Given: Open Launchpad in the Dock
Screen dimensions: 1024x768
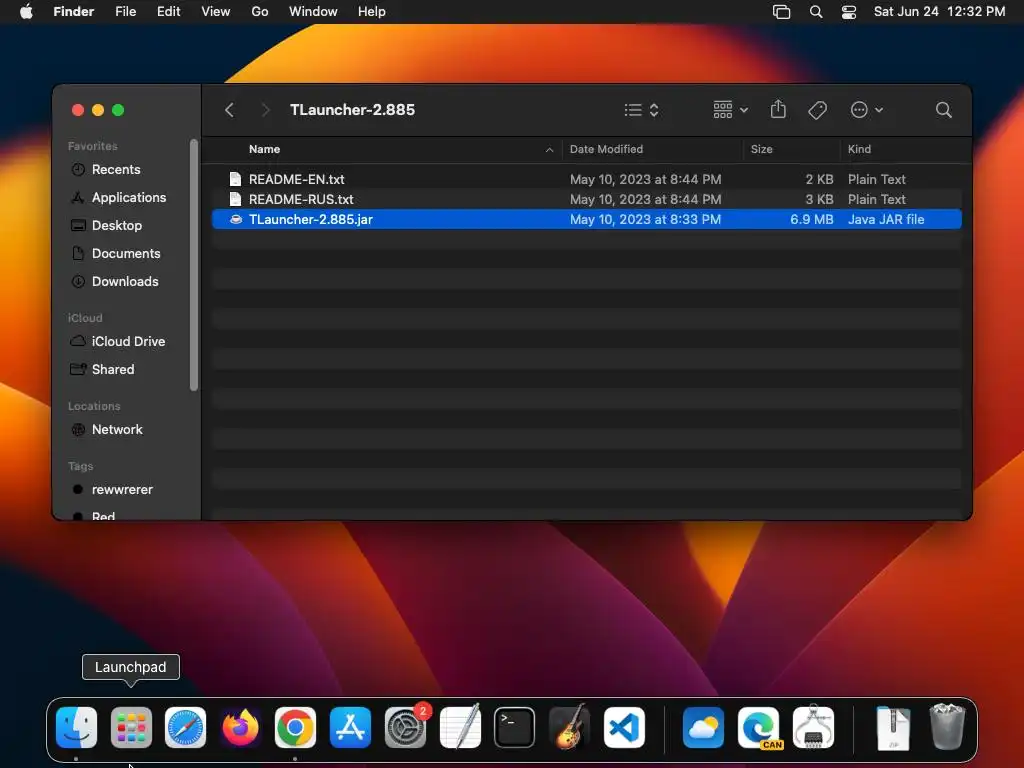Looking at the screenshot, I should point(131,727).
